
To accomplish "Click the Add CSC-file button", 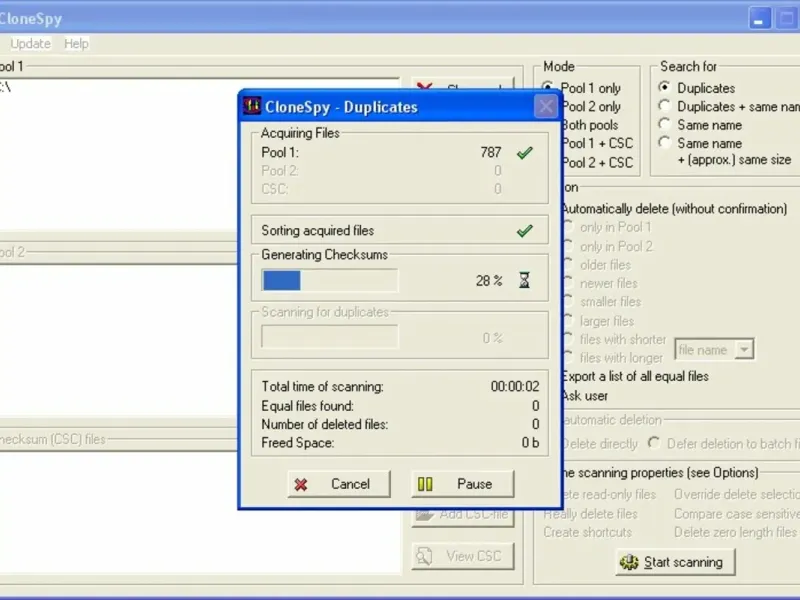I will coord(462,517).
